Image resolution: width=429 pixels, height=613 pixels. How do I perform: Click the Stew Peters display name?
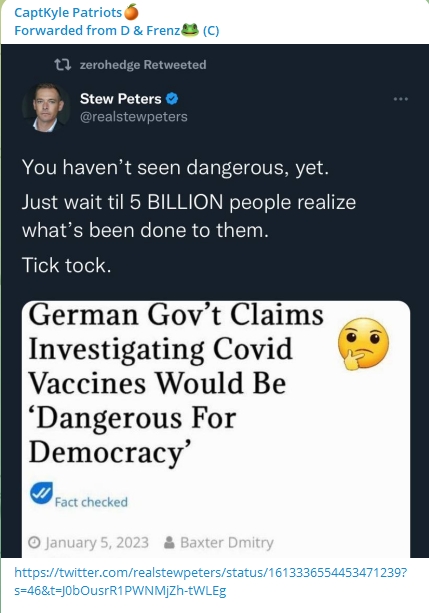(x=120, y=99)
